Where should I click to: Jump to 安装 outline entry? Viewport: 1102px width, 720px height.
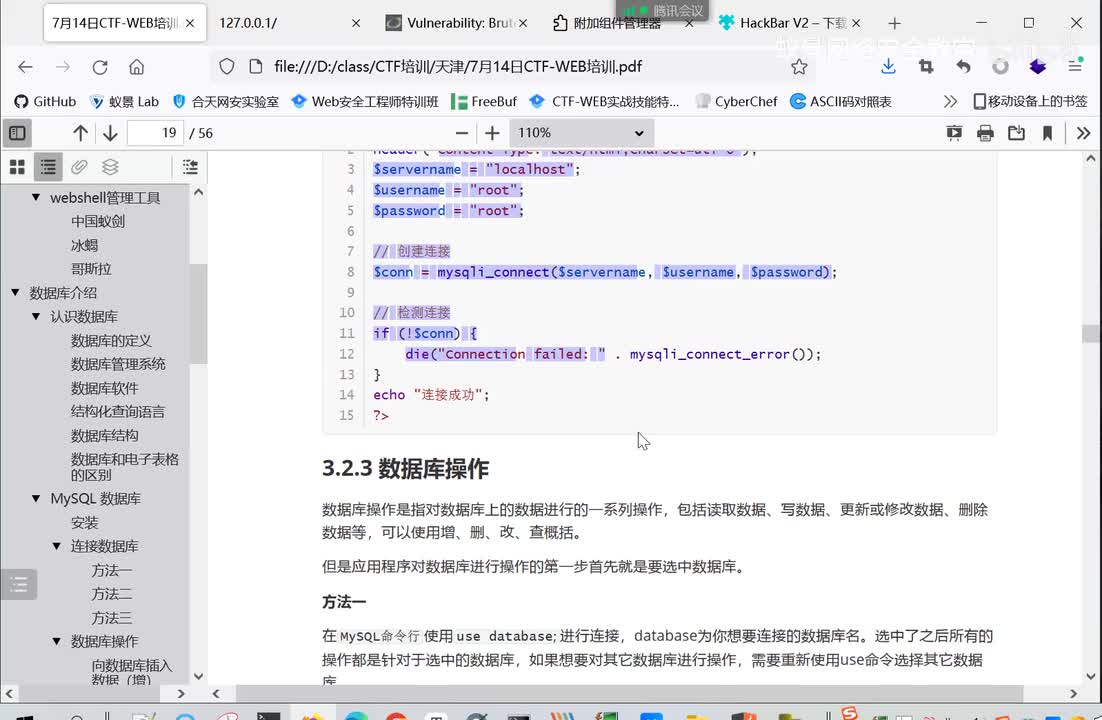click(84, 523)
